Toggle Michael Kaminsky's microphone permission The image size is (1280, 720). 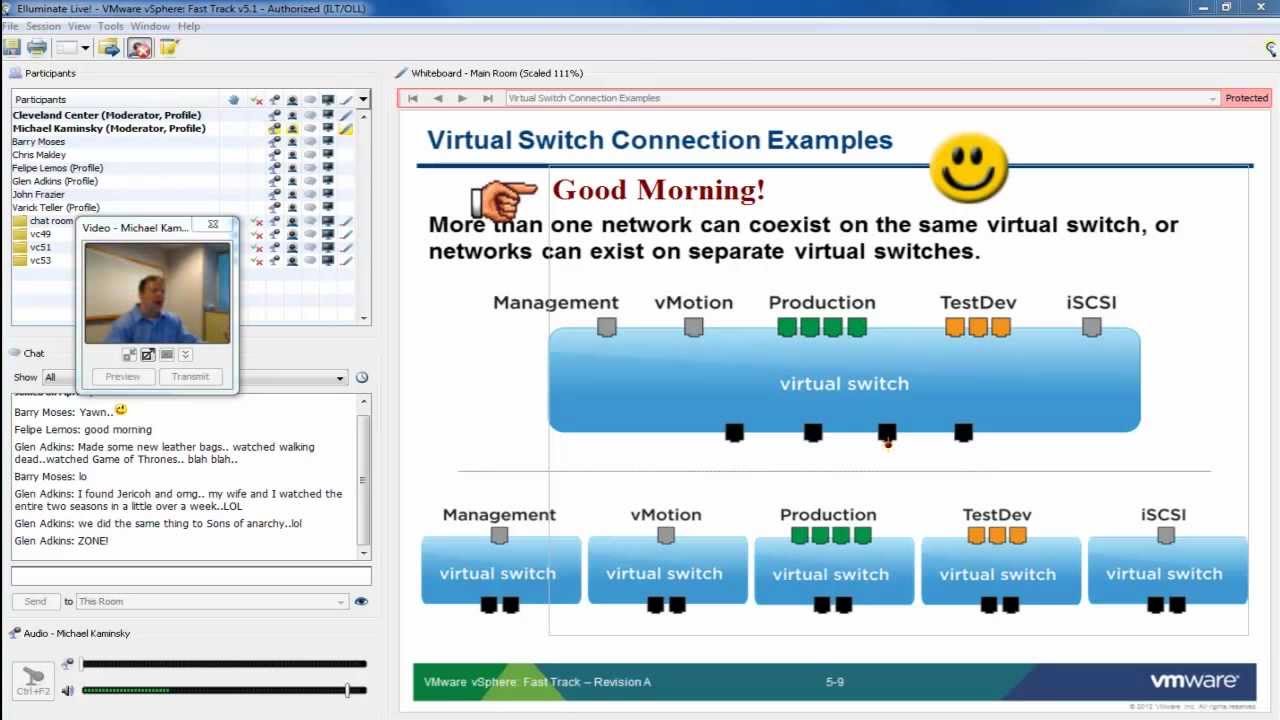coord(274,129)
